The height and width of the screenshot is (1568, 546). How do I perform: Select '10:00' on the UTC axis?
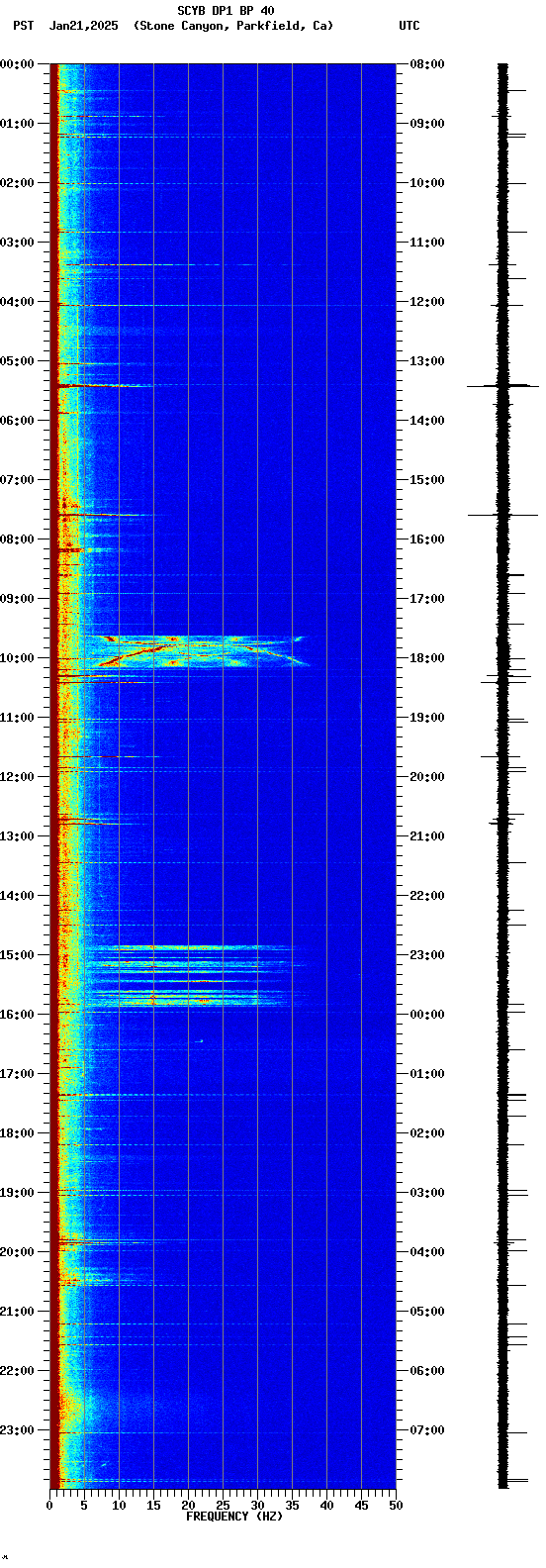[427, 183]
